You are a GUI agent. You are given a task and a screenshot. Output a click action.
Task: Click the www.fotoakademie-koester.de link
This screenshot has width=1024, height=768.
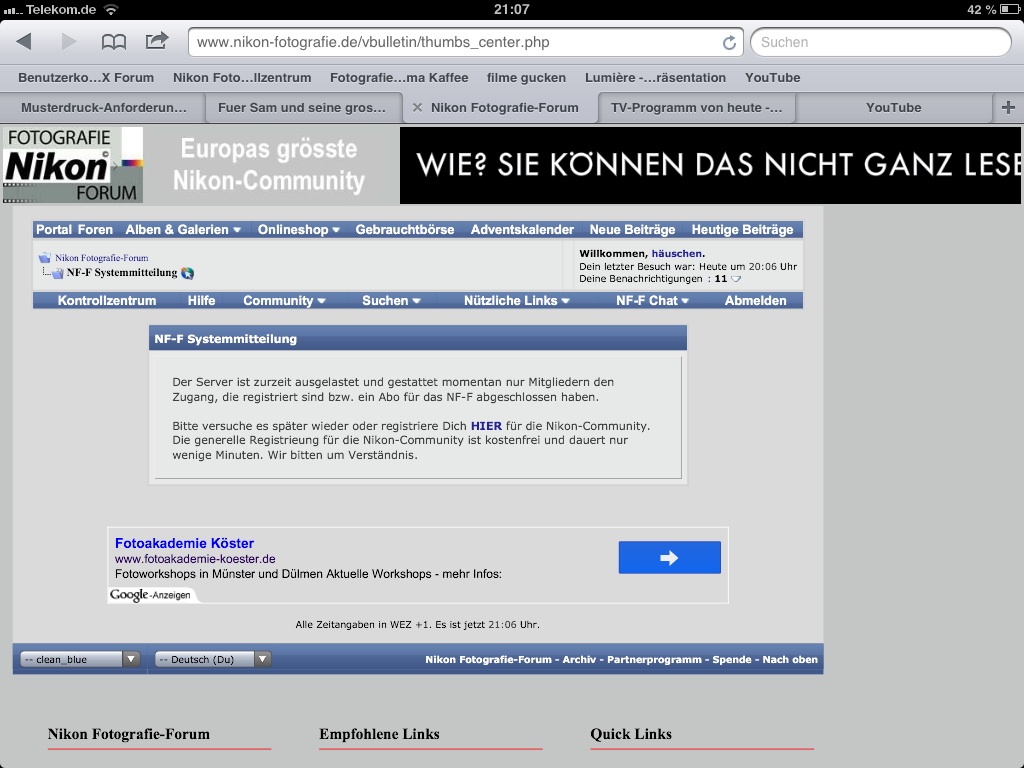tap(195, 559)
